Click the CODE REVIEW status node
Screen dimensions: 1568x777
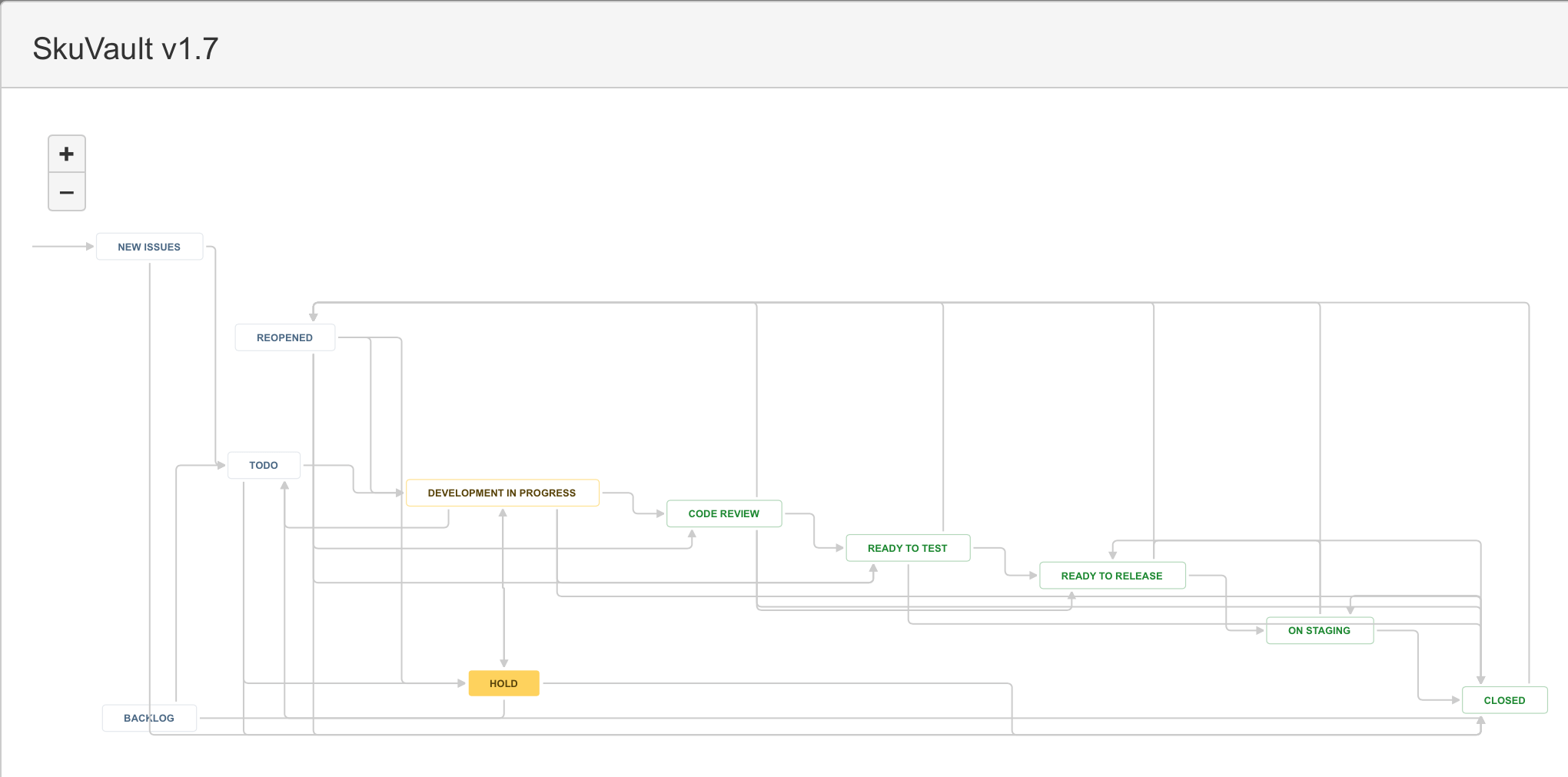tap(723, 513)
